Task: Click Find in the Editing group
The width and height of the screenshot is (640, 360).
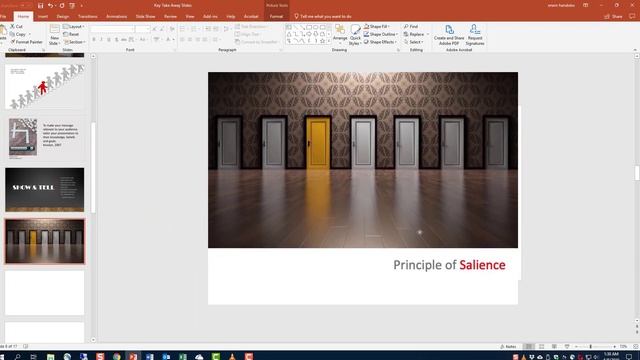Action: click(411, 26)
